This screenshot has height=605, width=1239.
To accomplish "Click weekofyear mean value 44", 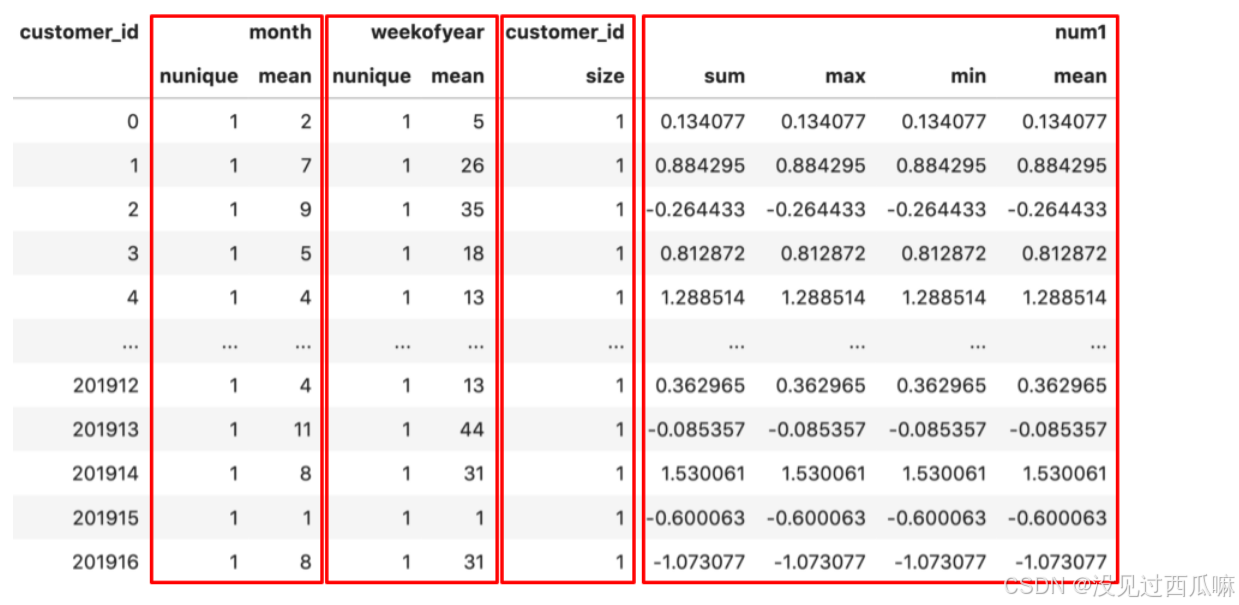I will tap(472, 430).
